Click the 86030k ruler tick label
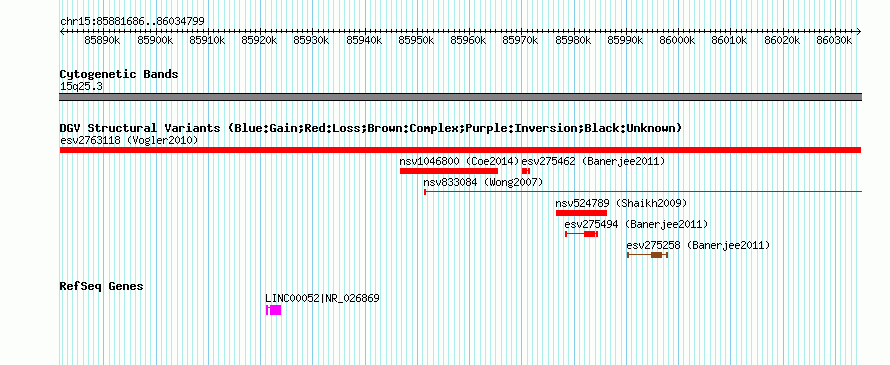The width and height of the screenshot is (890, 365). click(x=834, y=40)
